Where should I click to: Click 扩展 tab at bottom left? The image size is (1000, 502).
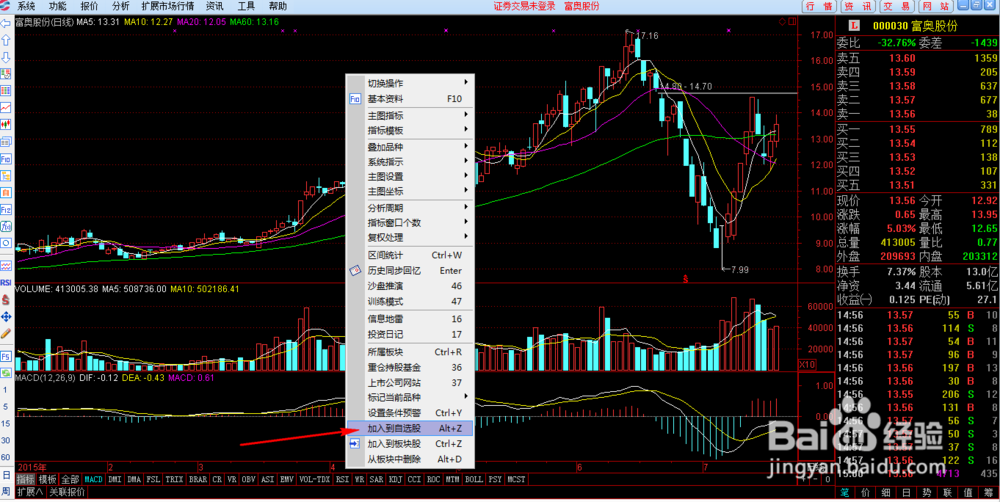tap(29, 492)
